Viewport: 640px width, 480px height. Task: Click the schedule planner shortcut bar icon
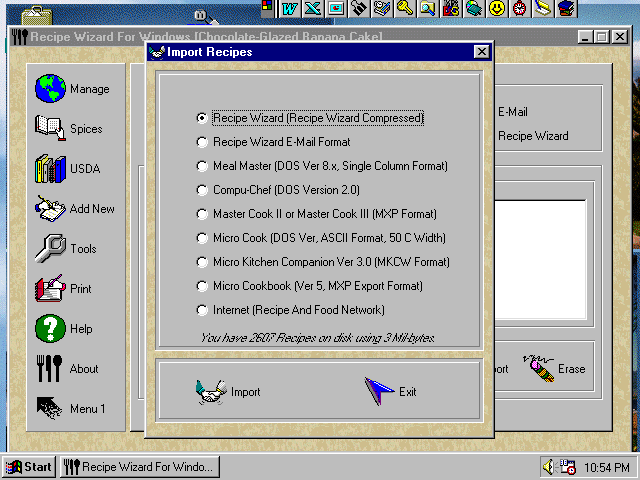click(x=382, y=9)
